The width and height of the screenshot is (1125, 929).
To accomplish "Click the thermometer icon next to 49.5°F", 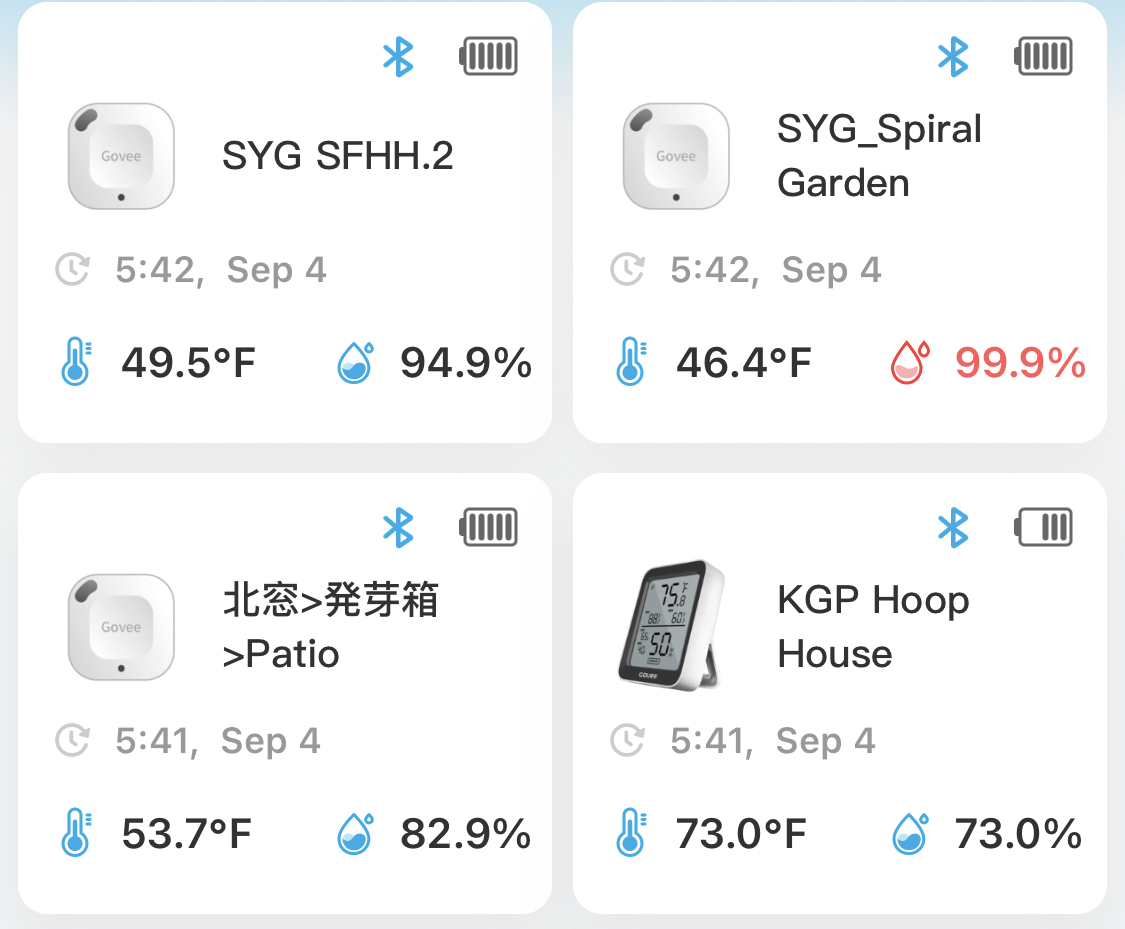I will tap(76, 362).
